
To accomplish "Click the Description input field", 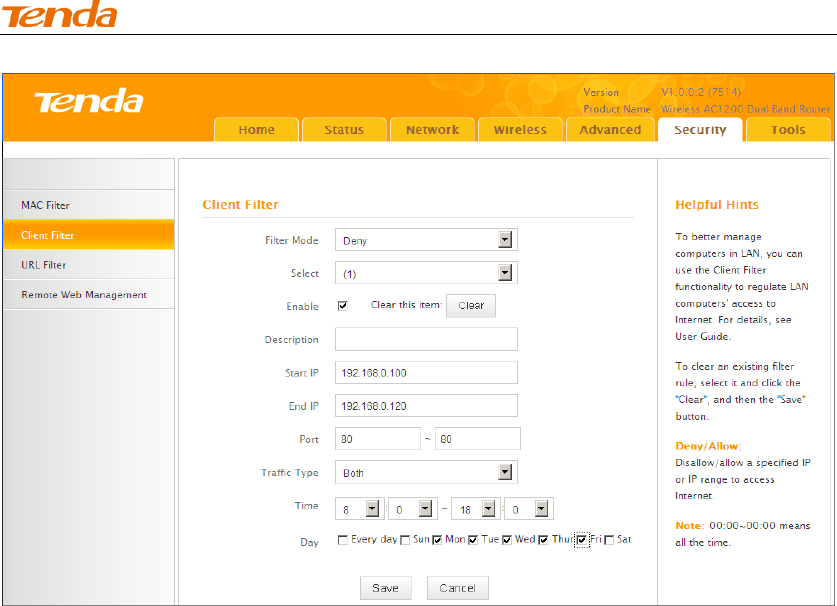I will [x=427, y=339].
